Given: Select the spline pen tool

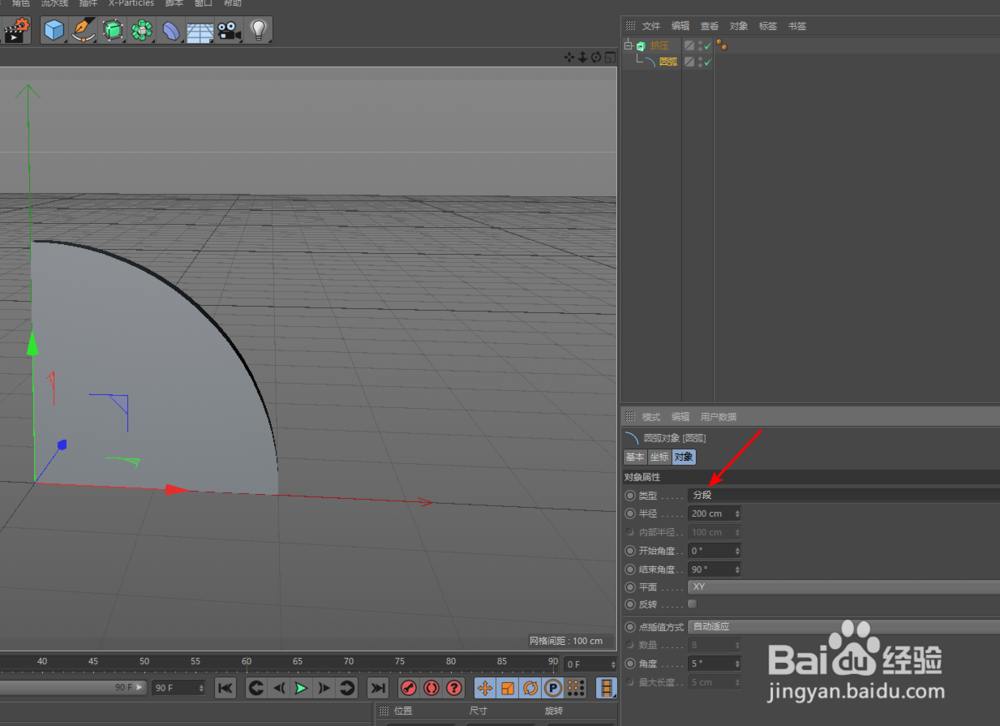Looking at the screenshot, I should [84, 30].
